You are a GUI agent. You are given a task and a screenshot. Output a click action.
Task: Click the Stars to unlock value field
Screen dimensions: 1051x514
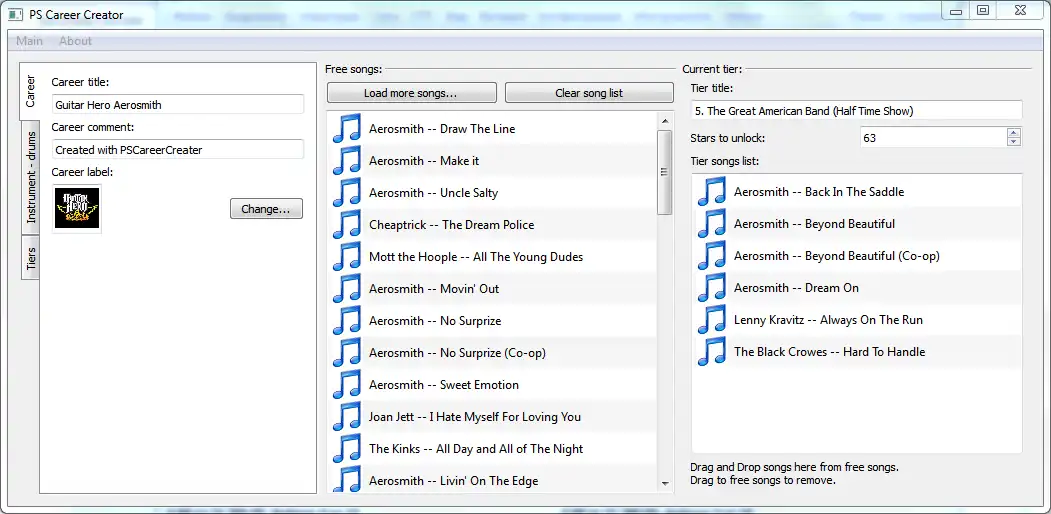[x=933, y=138]
